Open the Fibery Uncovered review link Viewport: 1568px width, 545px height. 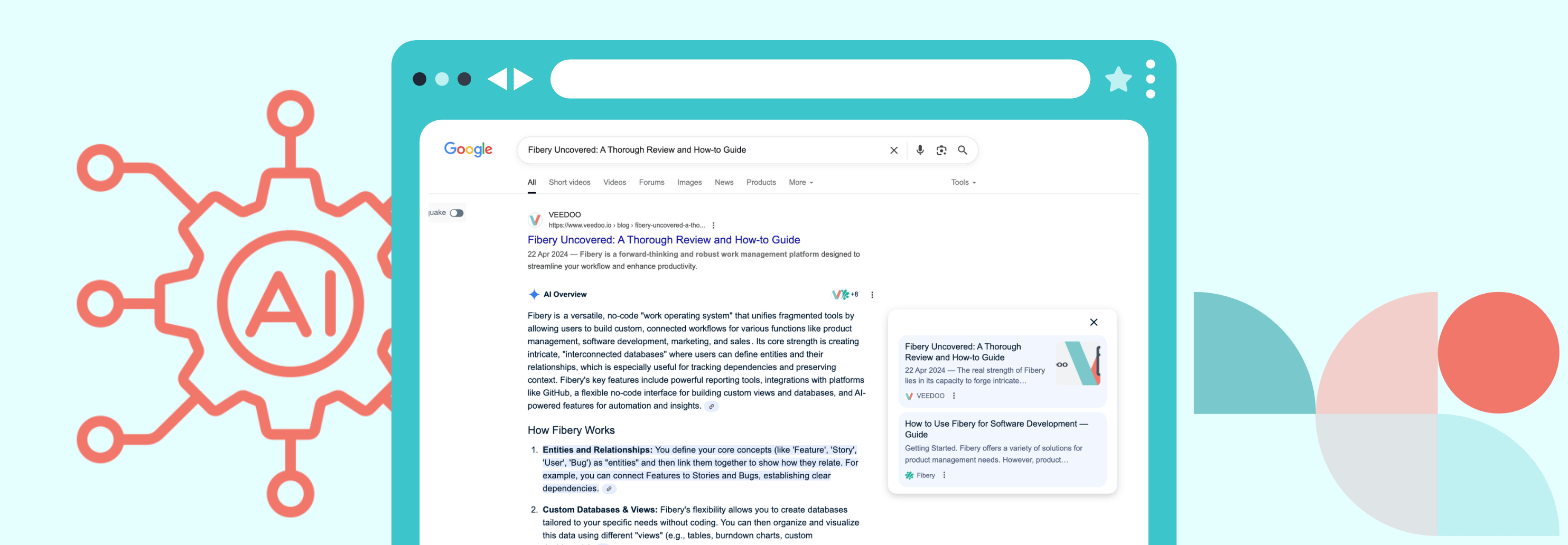pyautogui.click(x=664, y=240)
